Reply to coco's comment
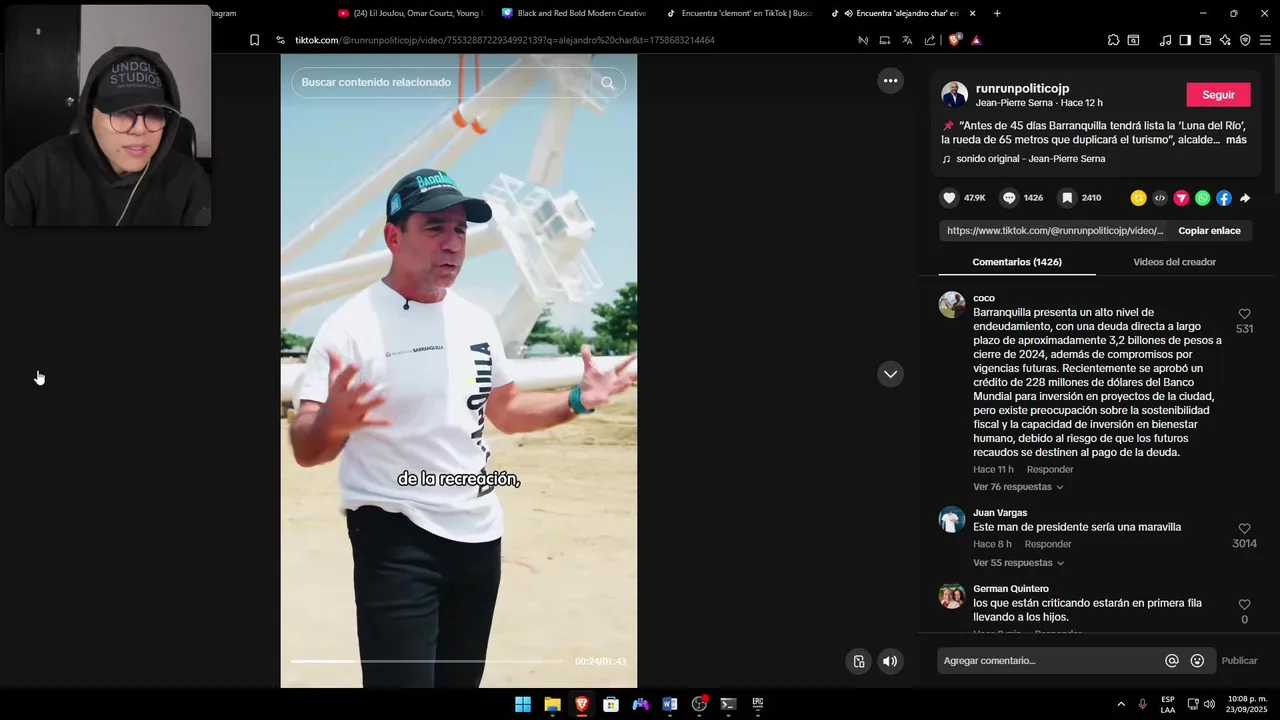Screen dimensions: 1280x720 pyautogui.click(x=1050, y=470)
